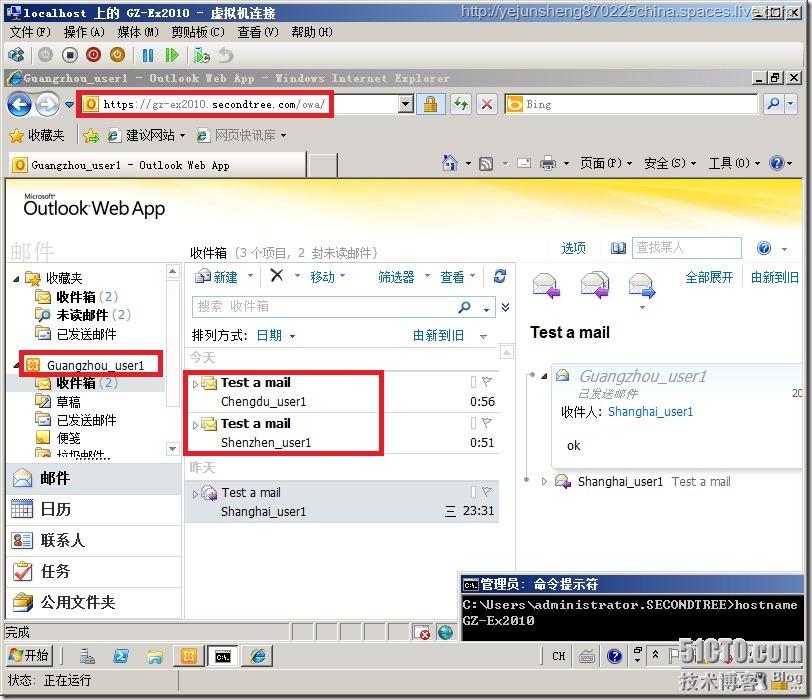Open the 剪贴板(C) menu

[x=198, y=33]
